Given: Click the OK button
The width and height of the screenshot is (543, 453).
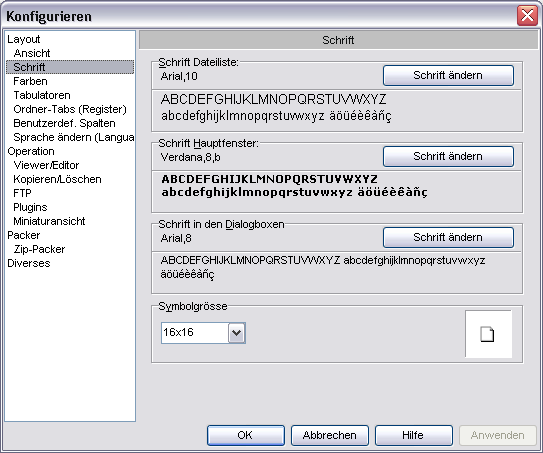Looking at the screenshot, I should click(x=246, y=435).
